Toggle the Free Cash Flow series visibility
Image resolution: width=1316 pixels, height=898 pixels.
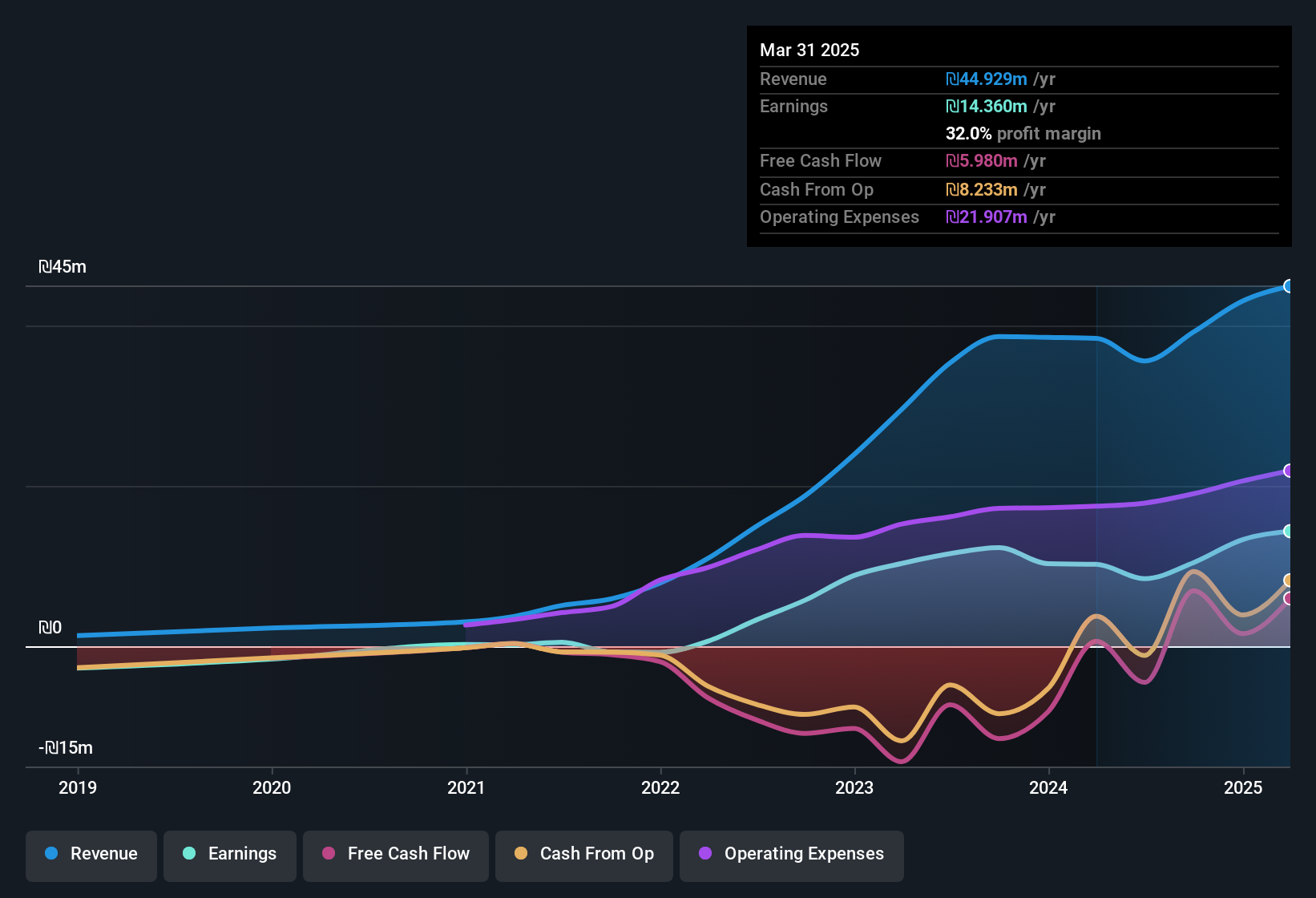click(x=395, y=854)
